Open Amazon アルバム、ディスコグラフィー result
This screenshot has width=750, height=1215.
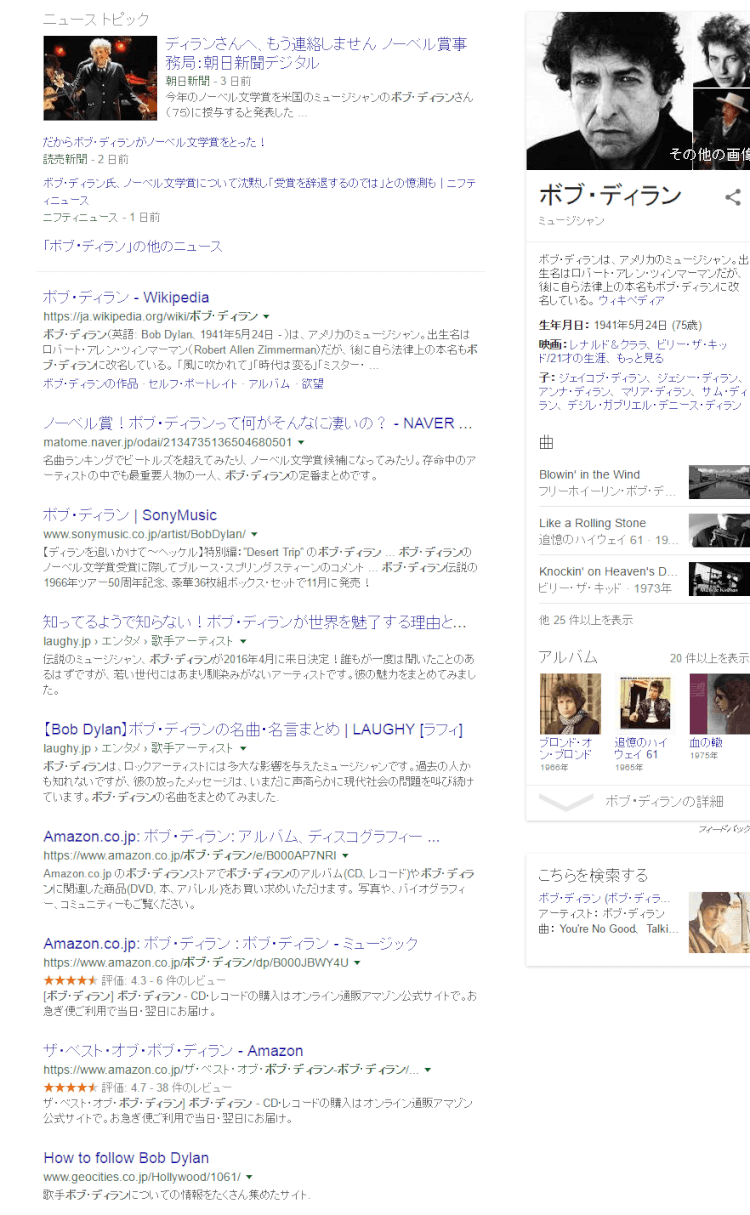[241, 837]
